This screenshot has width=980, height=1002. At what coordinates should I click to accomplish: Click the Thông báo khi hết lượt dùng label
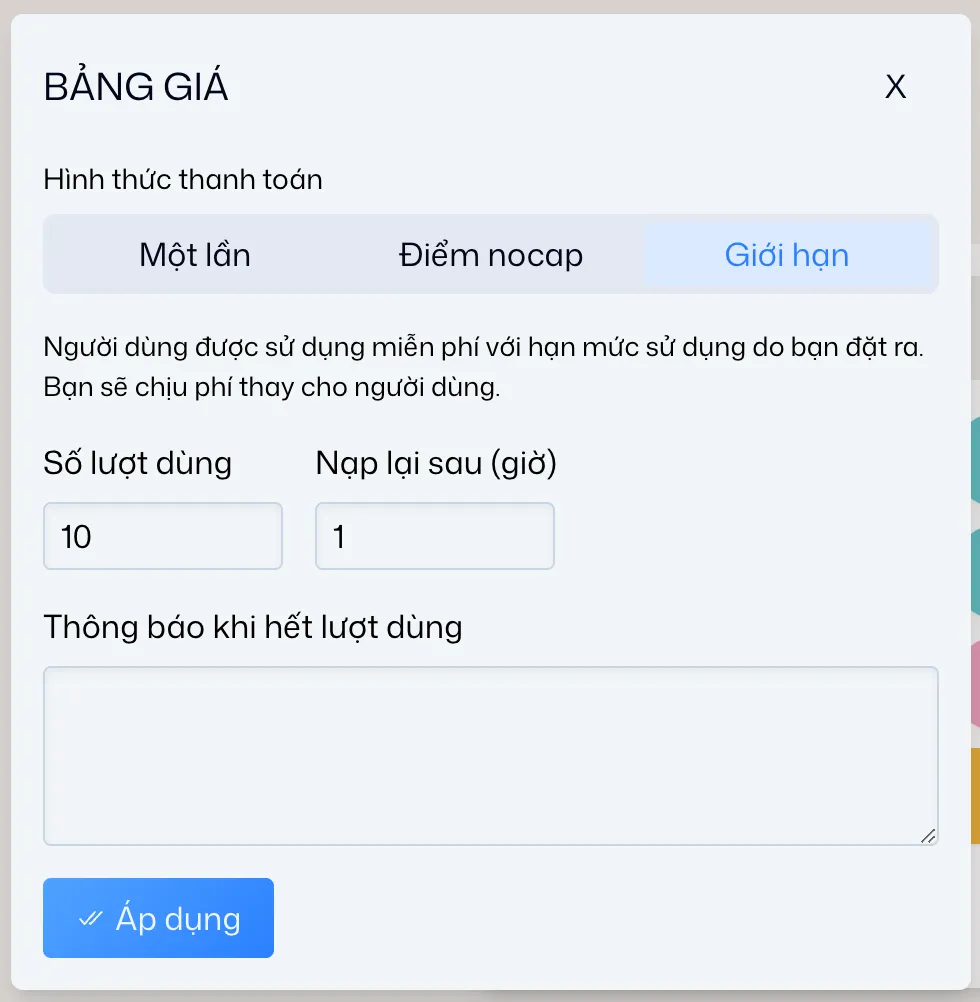click(x=252, y=627)
